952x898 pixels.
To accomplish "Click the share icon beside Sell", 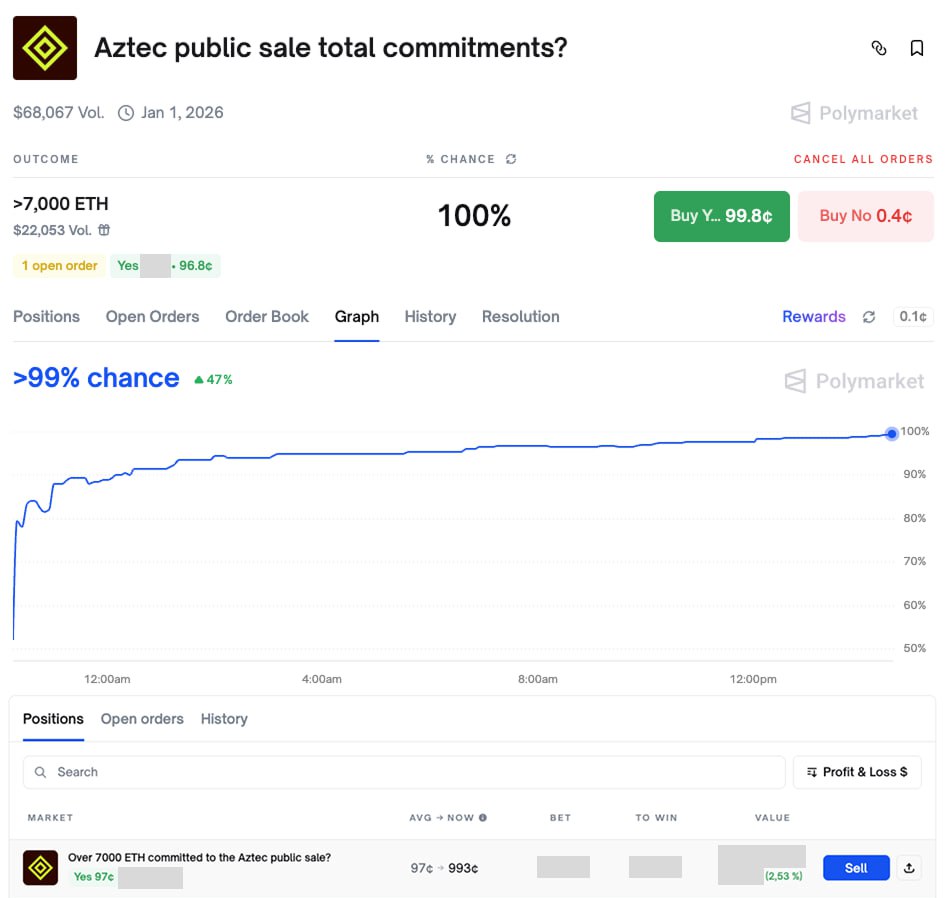I will (x=909, y=868).
